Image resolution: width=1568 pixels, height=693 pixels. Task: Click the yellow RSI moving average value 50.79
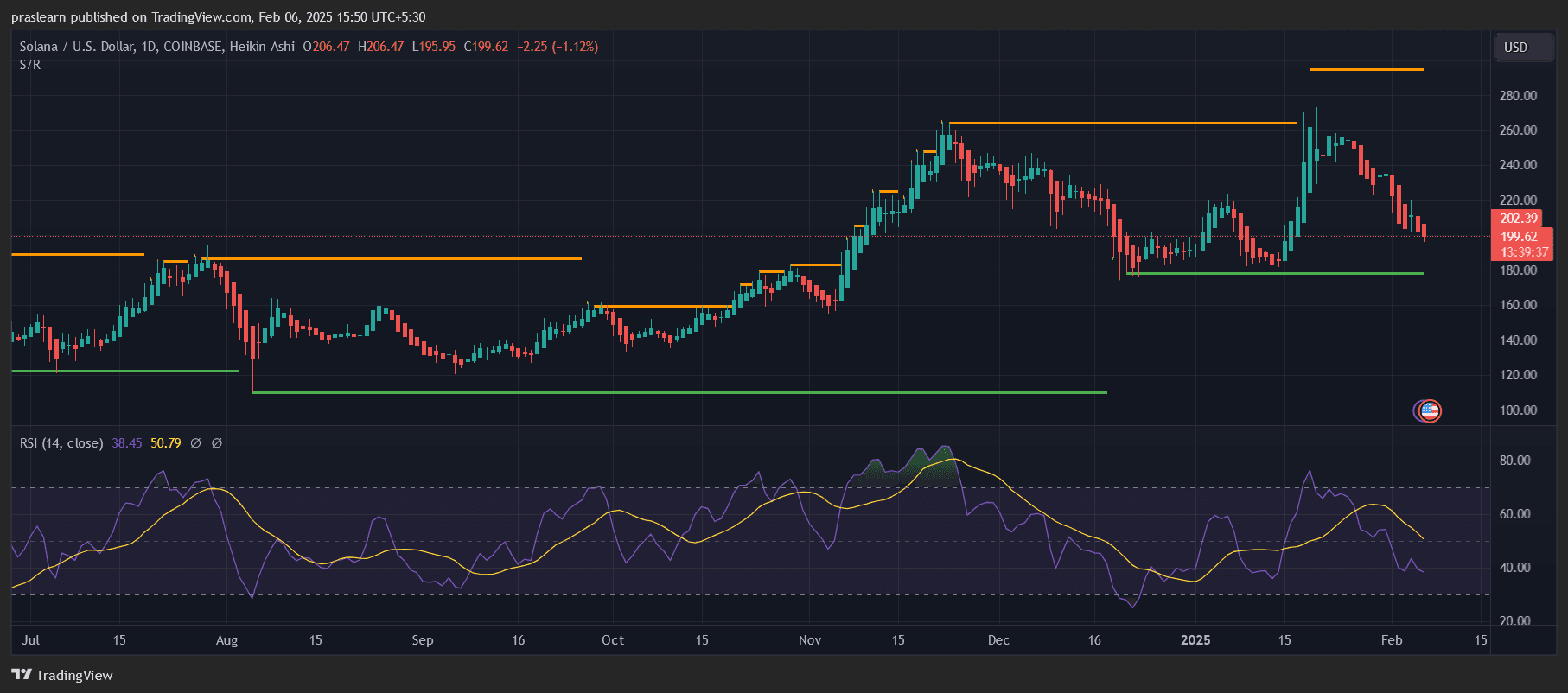166,443
